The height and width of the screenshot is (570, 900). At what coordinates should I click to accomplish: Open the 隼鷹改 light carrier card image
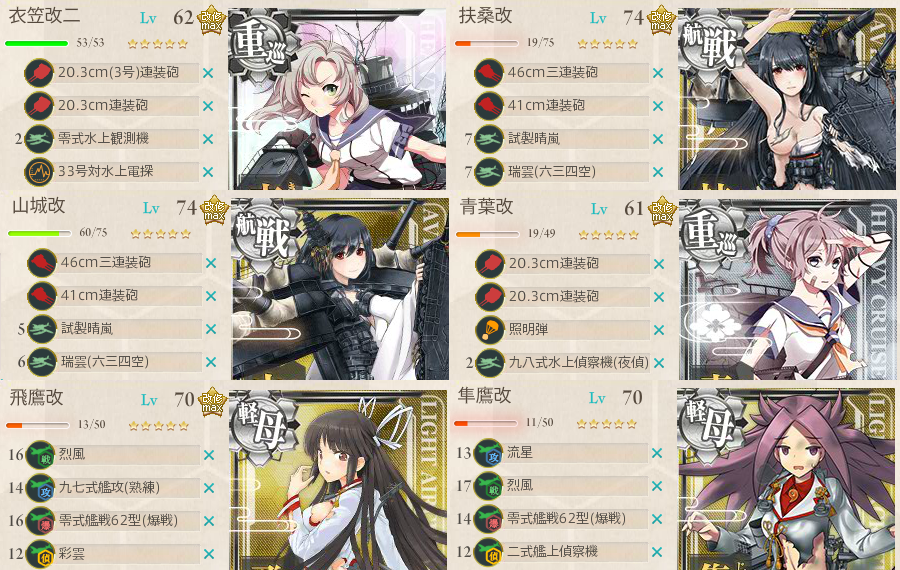(786, 480)
